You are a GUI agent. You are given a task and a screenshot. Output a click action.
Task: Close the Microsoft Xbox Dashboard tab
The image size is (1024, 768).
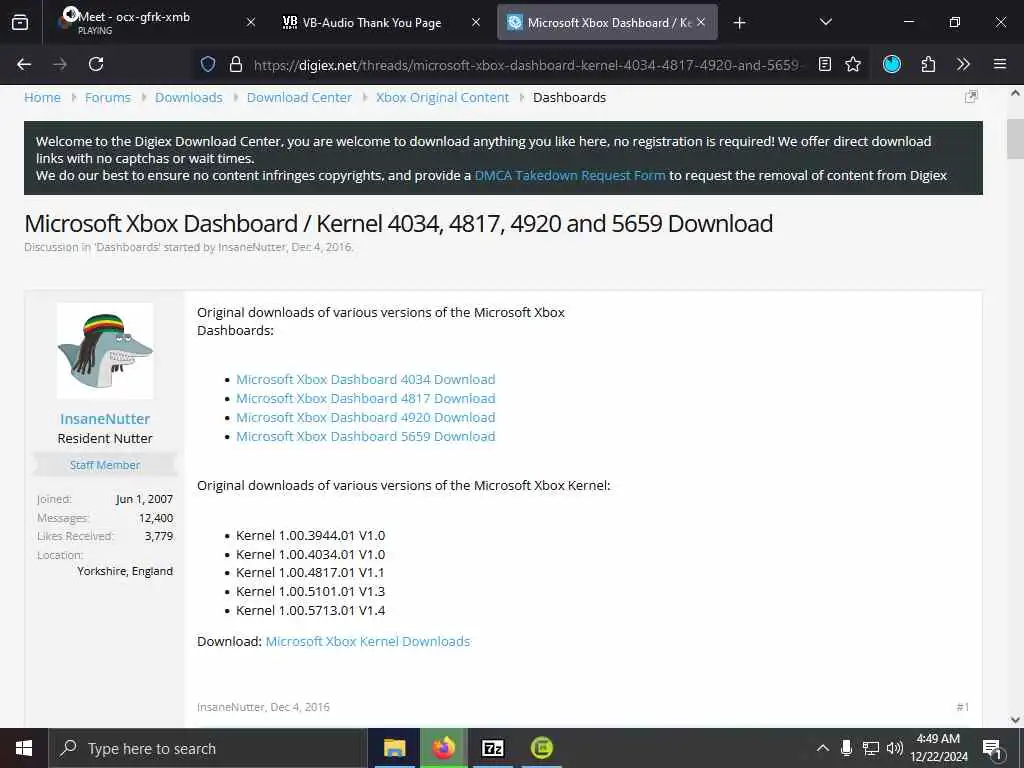point(701,22)
